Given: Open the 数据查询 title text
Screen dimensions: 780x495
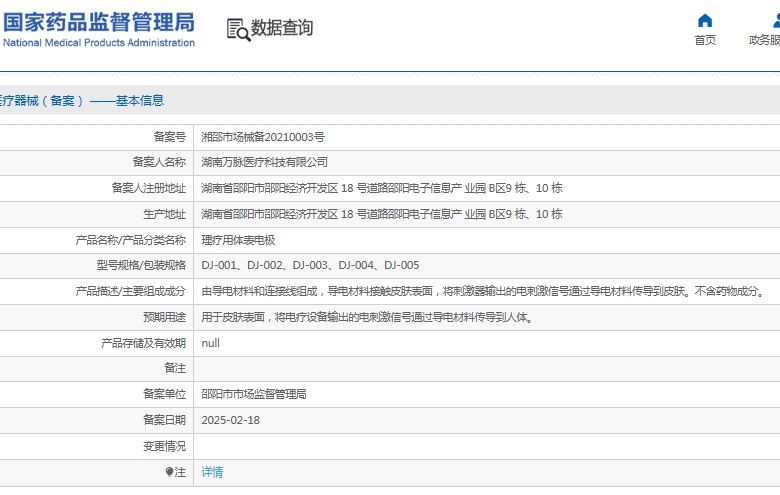Looking at the screenshot, I should coord(282,28).
